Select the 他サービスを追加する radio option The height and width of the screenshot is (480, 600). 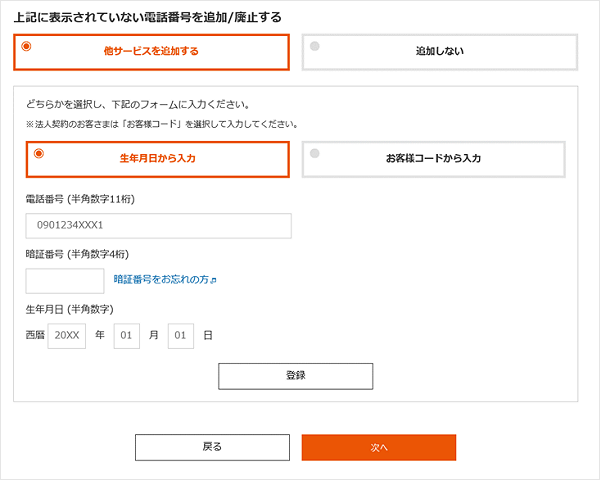151,52
